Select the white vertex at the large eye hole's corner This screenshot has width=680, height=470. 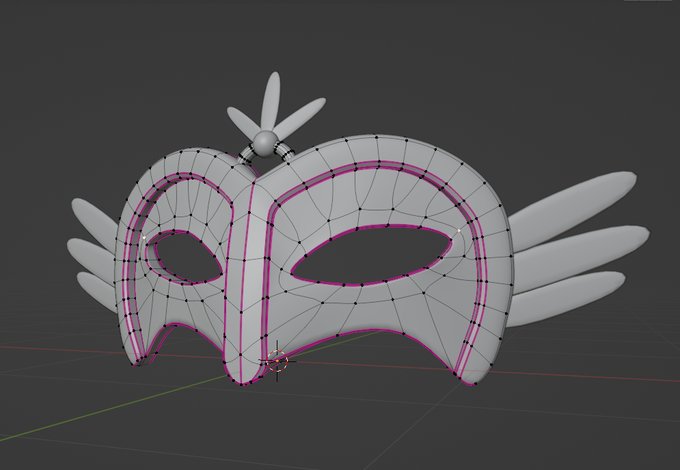[x=459, y=231]
